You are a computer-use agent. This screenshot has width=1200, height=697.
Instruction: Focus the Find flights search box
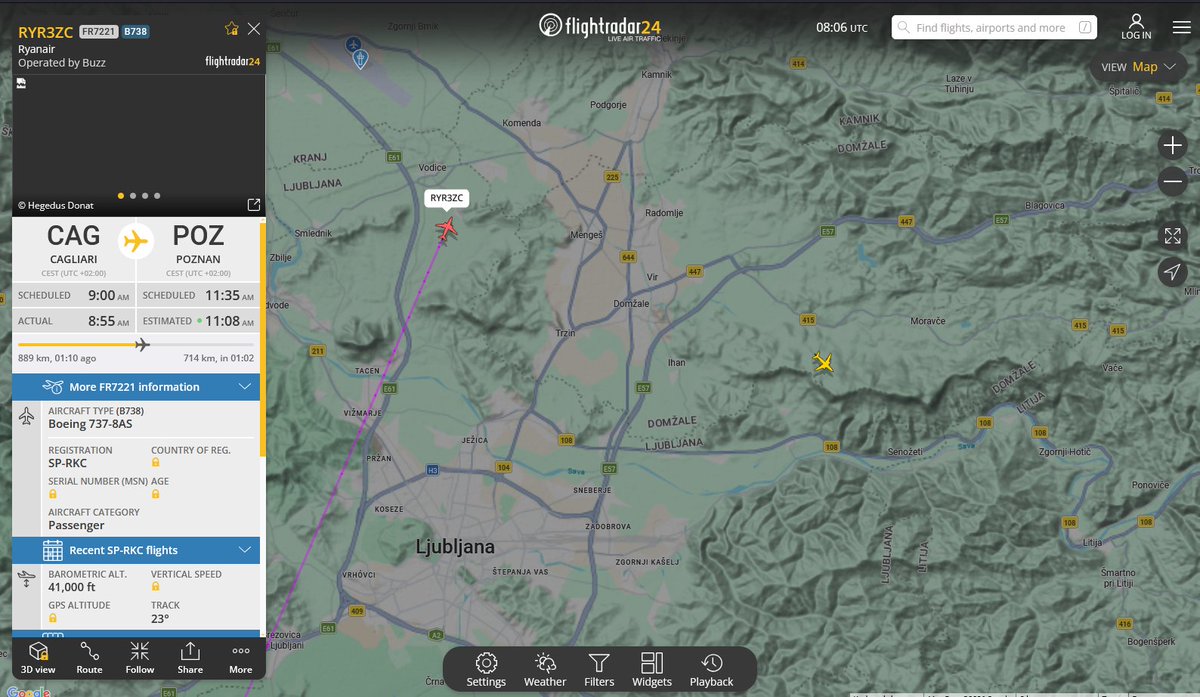[x=994, y=27]
